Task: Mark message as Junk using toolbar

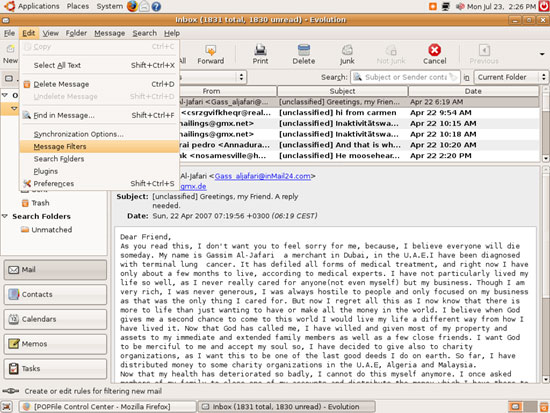Action: pyautogui.click(x=347, y=54)
